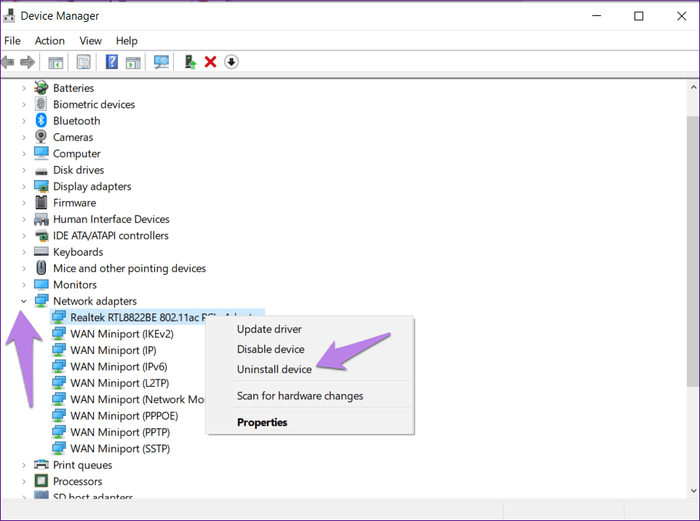The height and width of the screenshot is (521, 700).
Task: Click the Bluetooth category icon
Action: point(41,121)
